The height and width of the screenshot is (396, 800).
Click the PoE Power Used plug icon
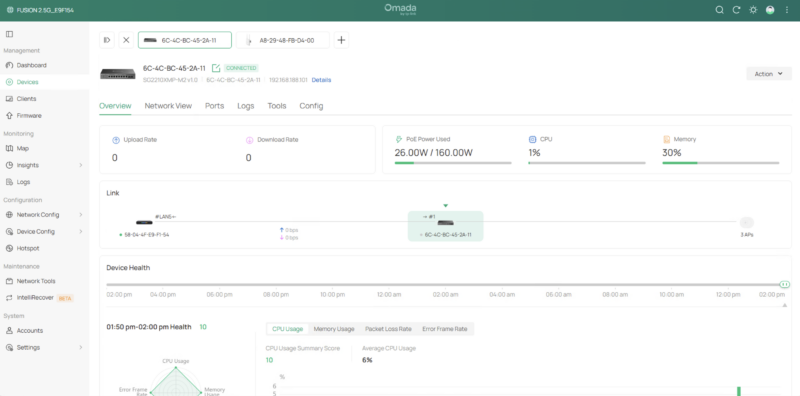(399, 139)
